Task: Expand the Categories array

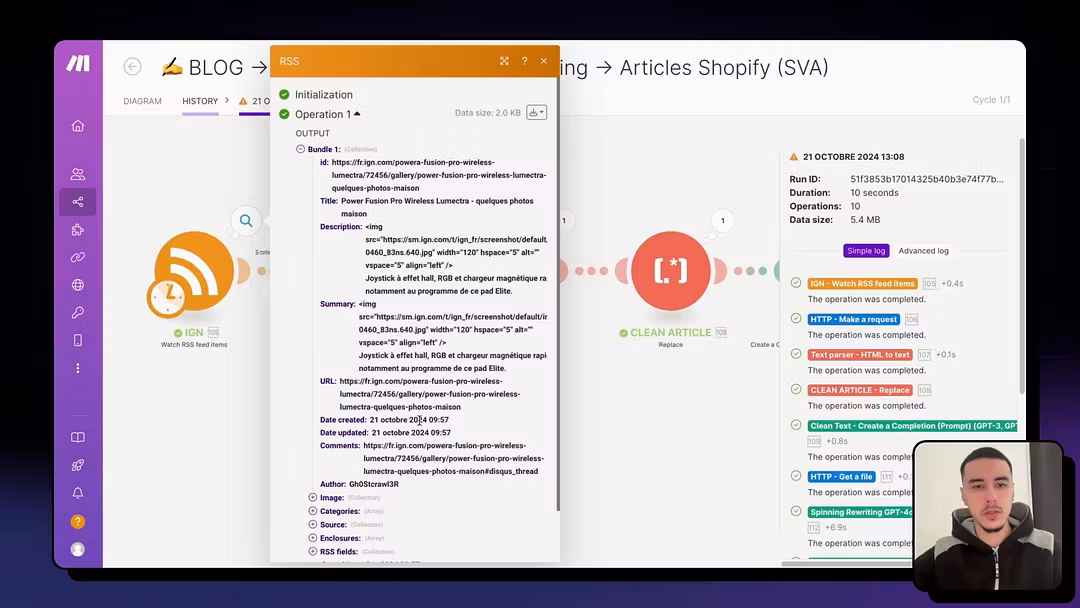Action: [x=313, y=511]
